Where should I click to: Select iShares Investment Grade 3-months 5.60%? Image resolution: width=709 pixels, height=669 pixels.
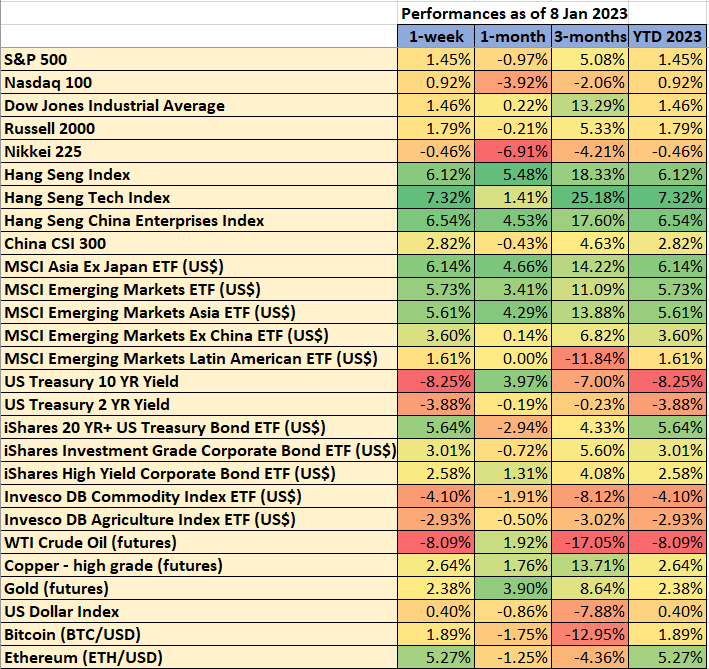[x=590, y=451]
